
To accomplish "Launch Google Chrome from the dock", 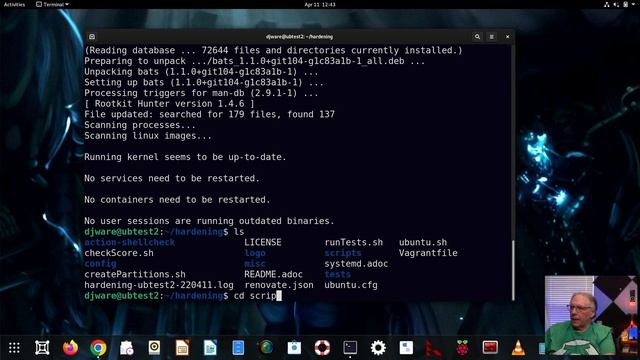I will click(98, 348).
